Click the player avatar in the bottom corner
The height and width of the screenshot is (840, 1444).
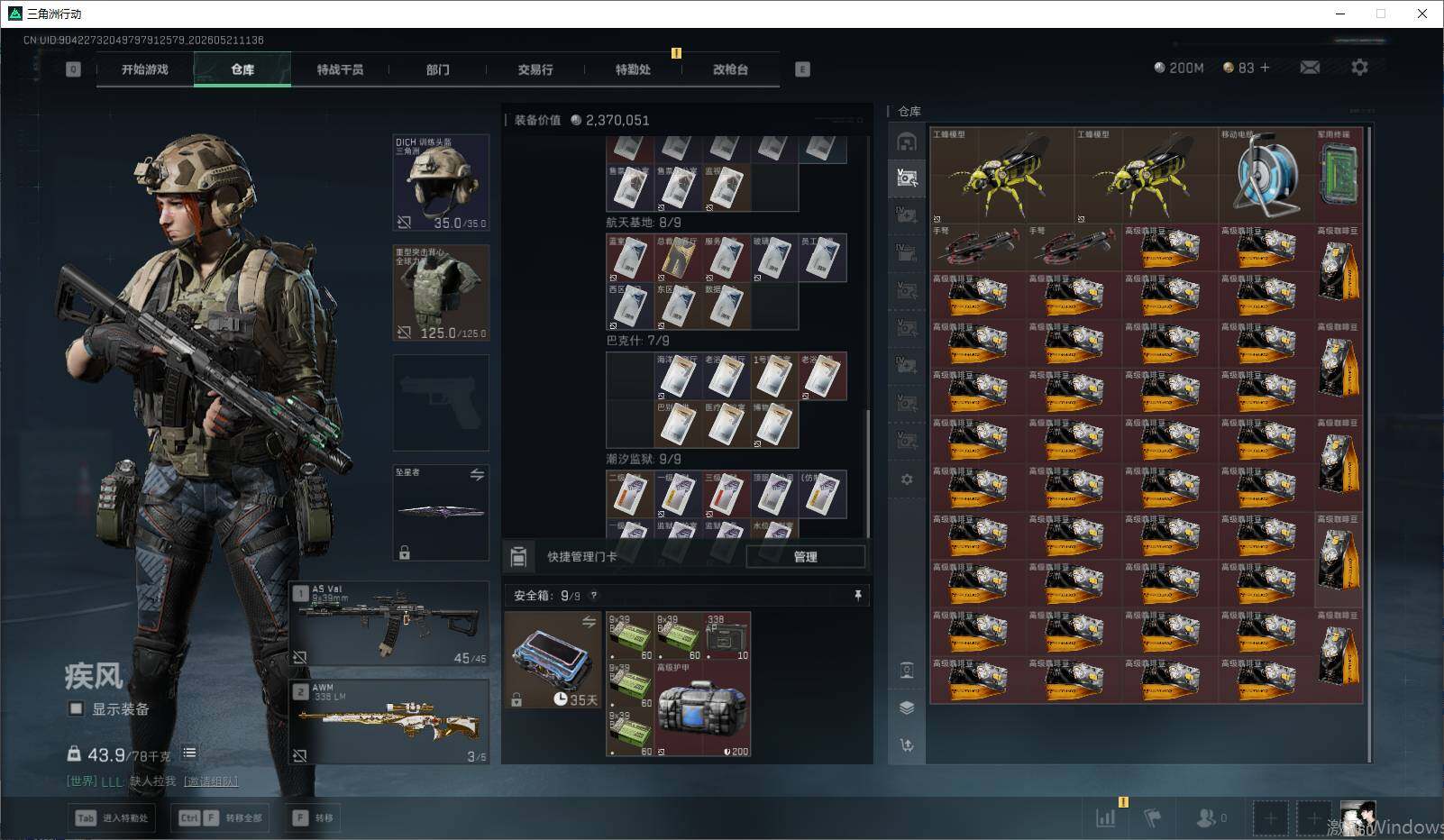[1357, 817]
